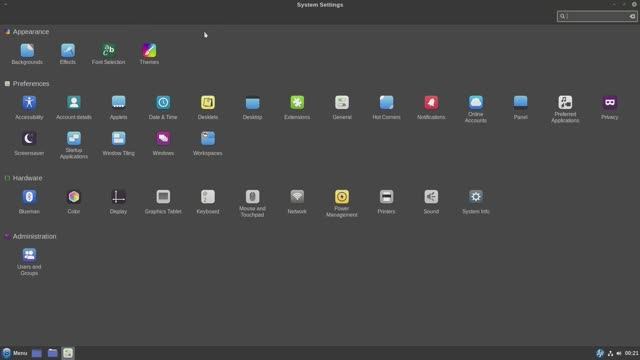Open Account details preferences
640x360 pixels.
[74, 108]
